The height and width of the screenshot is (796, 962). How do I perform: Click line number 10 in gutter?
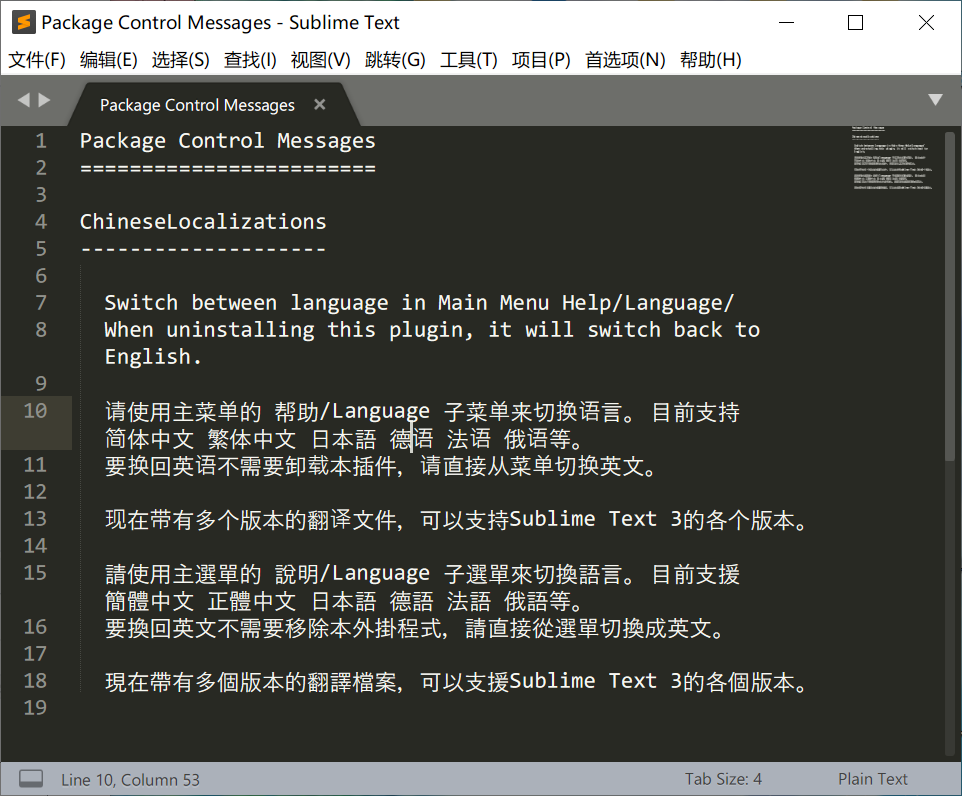[35, 411]
